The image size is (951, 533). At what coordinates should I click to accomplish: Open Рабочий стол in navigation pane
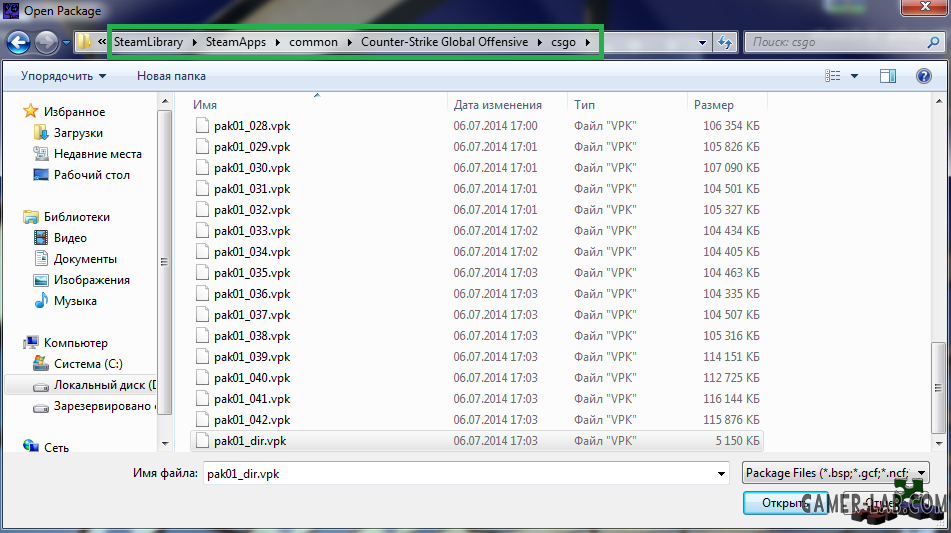click(x=92, y=175)
